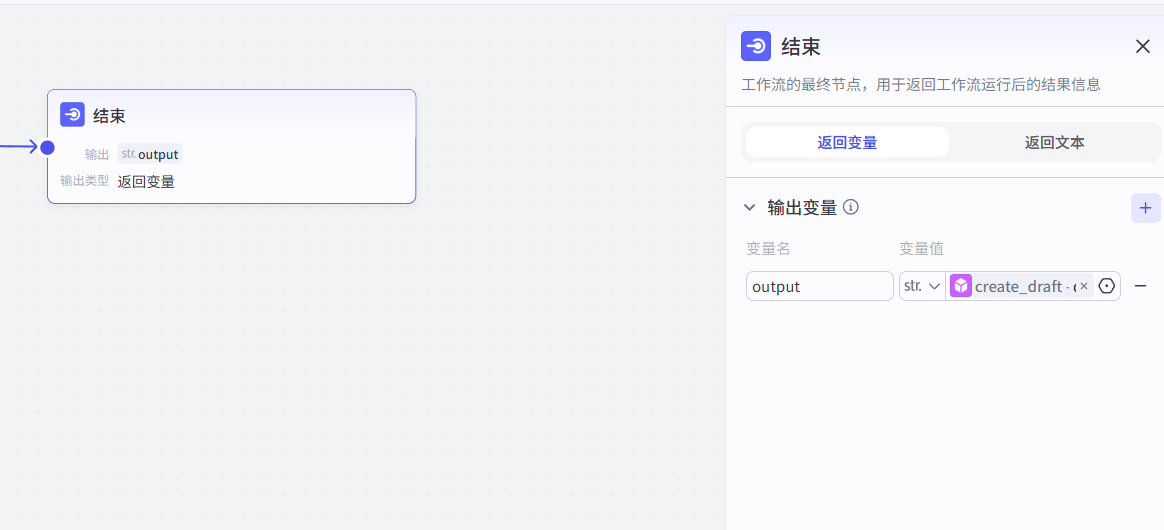Click the hexagon settings icon in value field
This screenshot has height=530, width=1164.
point(1107,286)
